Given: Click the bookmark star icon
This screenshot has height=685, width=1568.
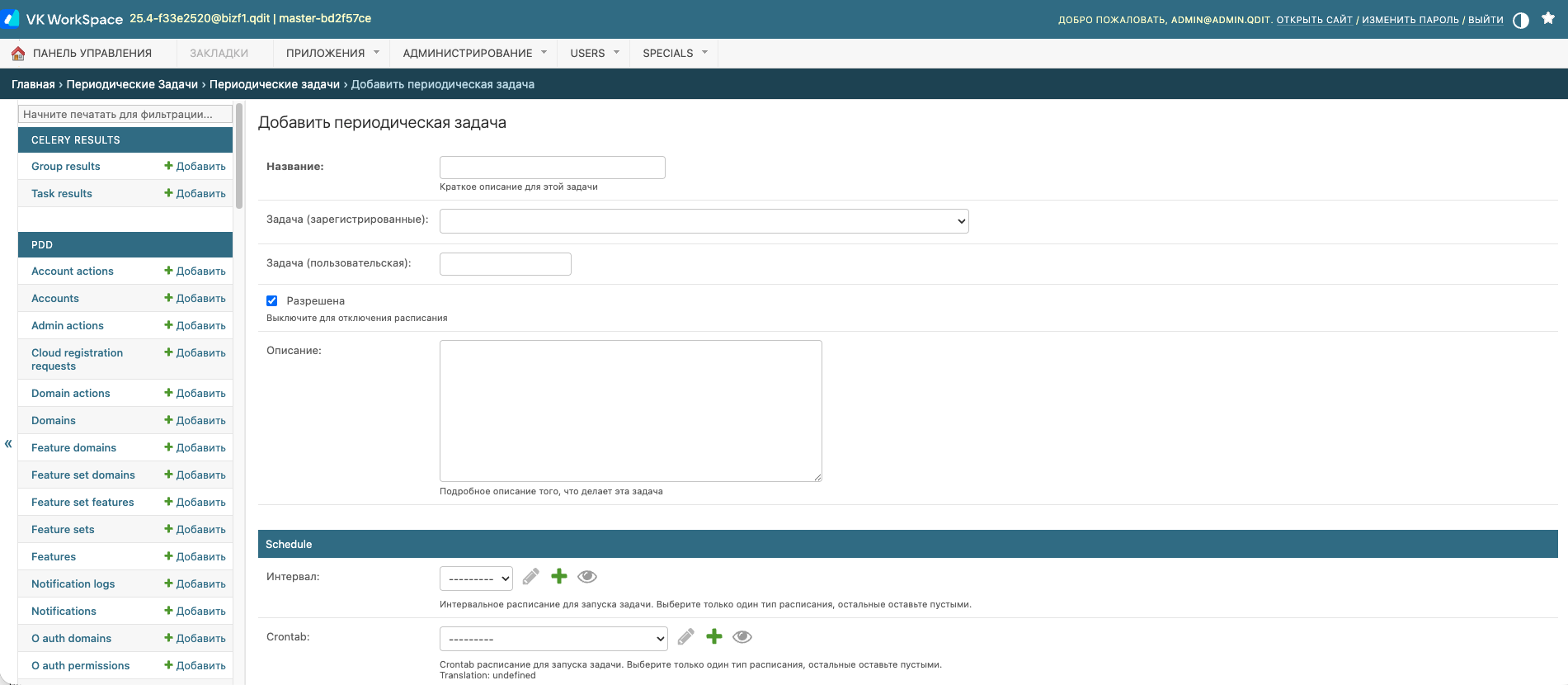Looking at the screenshot, I should [1548, 18].
